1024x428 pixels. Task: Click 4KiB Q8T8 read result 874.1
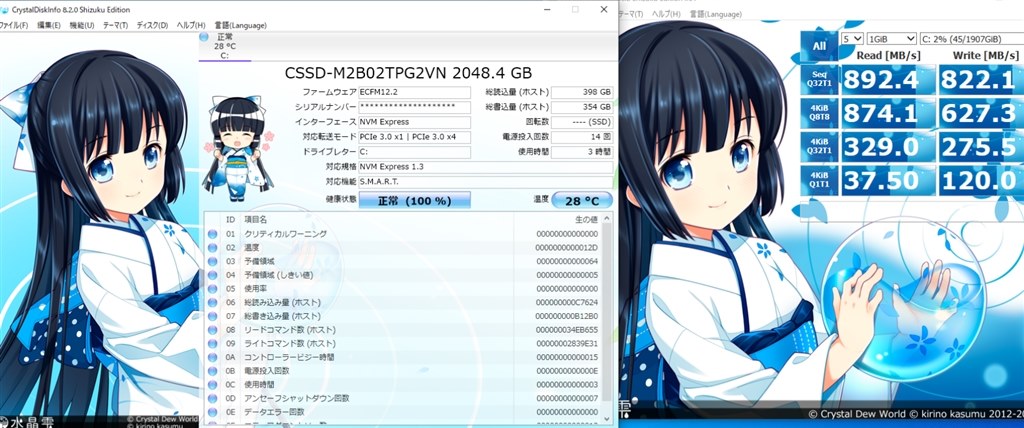[888, 113]
